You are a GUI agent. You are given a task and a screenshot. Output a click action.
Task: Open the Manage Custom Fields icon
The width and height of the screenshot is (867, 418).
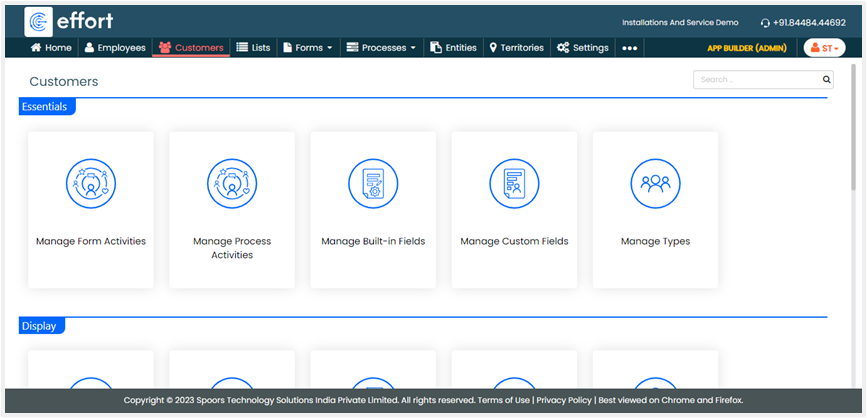coord(514,184)
